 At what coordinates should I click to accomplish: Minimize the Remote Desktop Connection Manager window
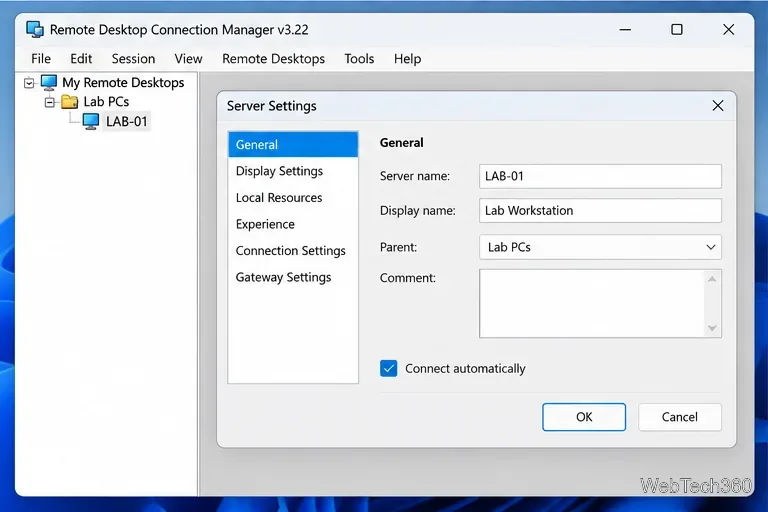625,29
